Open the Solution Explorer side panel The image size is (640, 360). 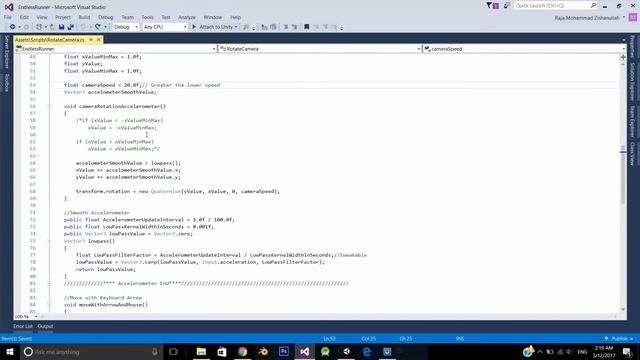pos(632,81)
